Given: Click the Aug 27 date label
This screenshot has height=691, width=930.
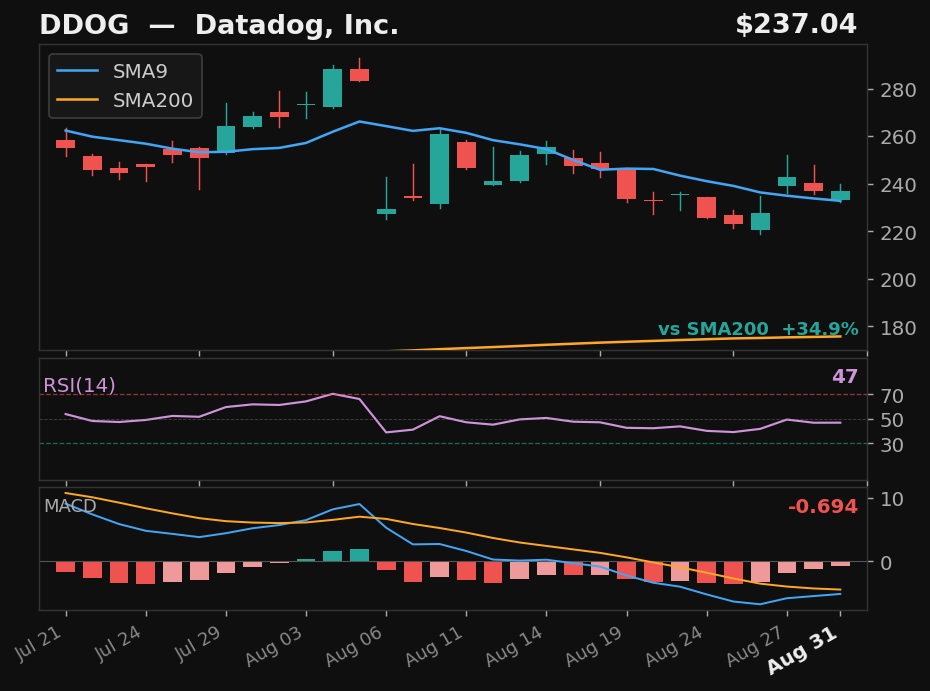Looking at the screenshot, I should tap(755, 646).
